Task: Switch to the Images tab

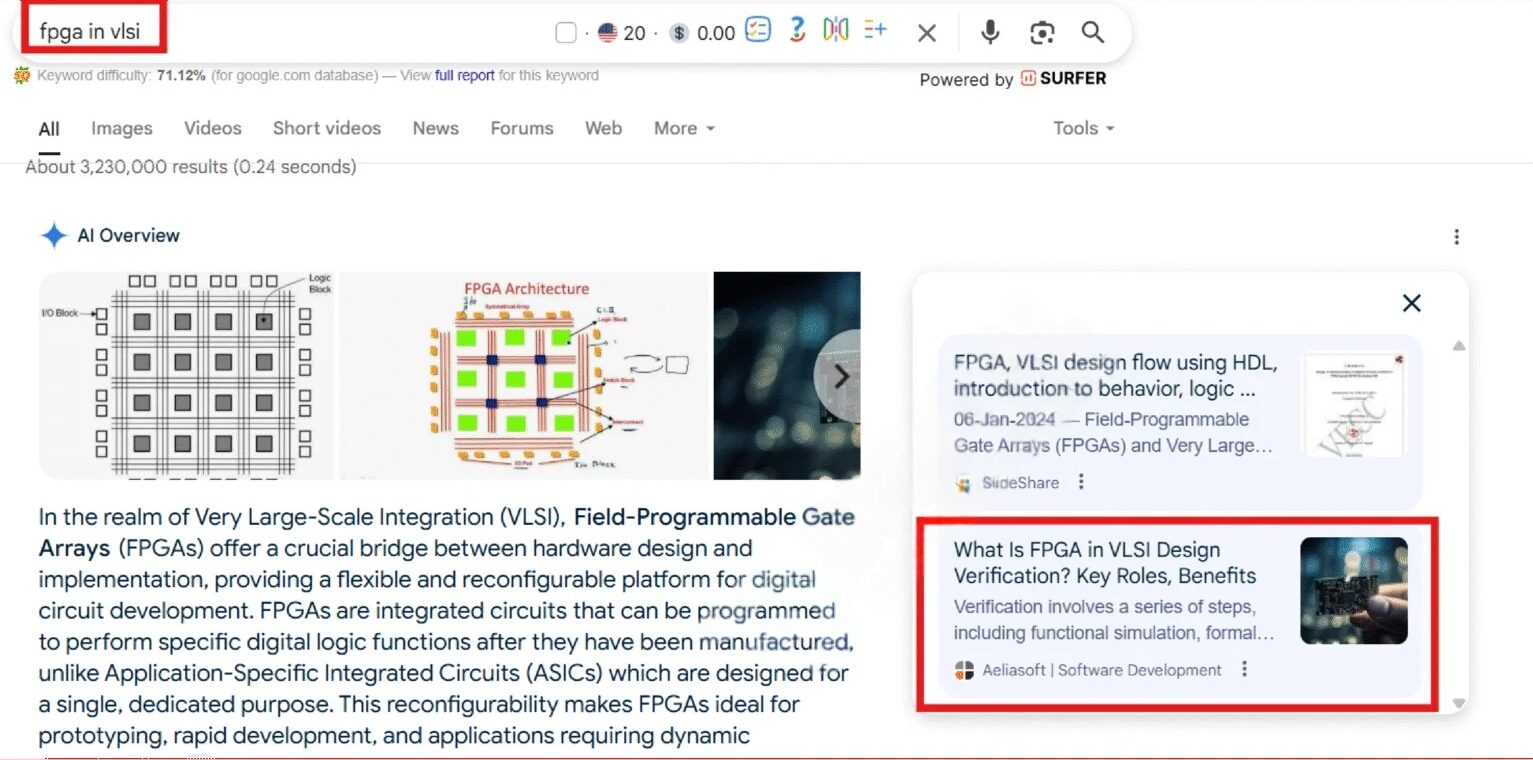Action: pos(122,128)
